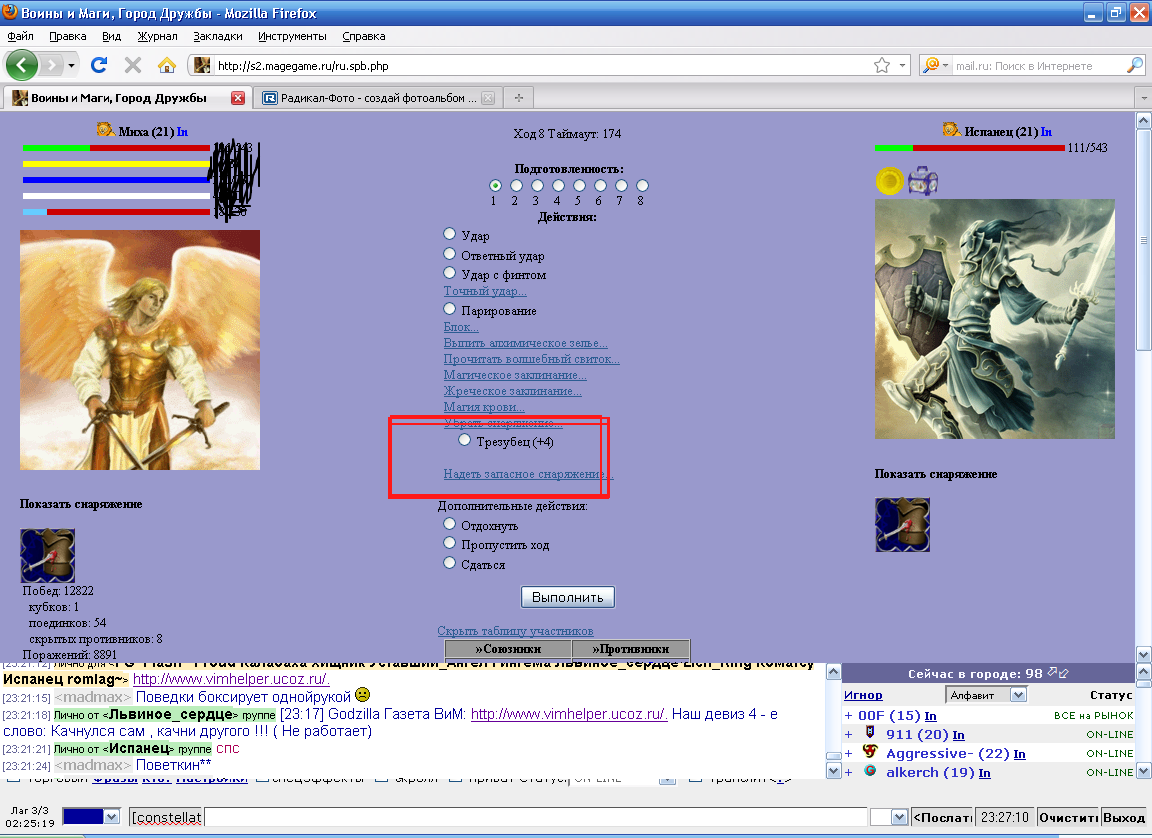Open the list-all-tabs dropdown arrow
This screenshot has height=838, width=1152.
pyautogui.click(x=1143, y=98)
